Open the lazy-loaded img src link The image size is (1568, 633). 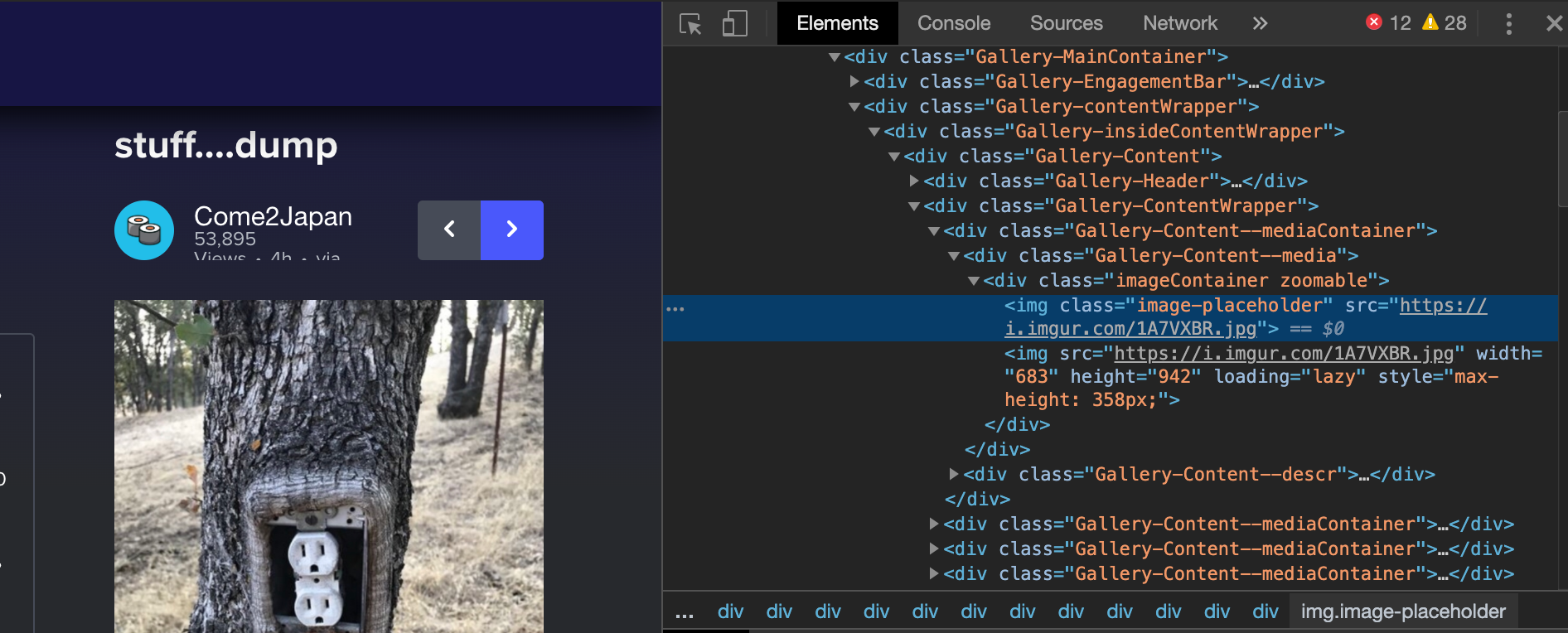1284,354
